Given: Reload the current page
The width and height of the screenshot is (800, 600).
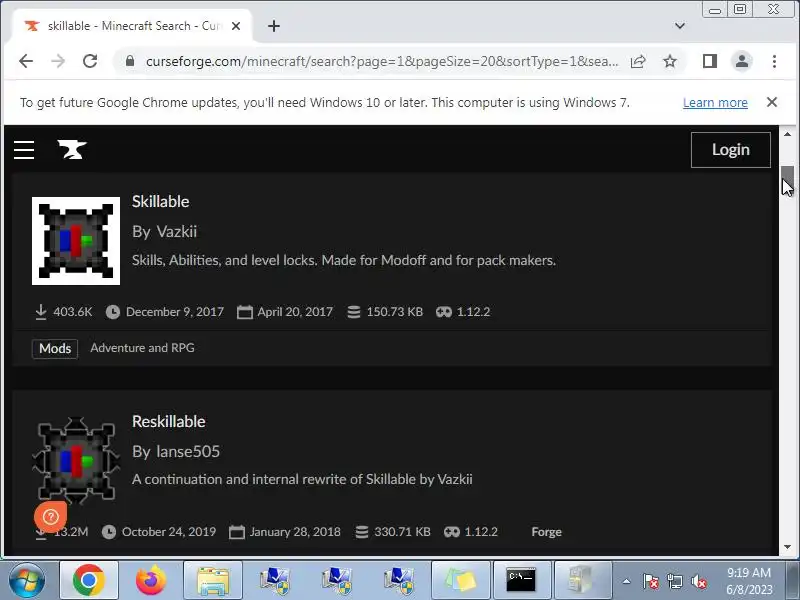Looking at the screenshot, I should click(90, 61).
